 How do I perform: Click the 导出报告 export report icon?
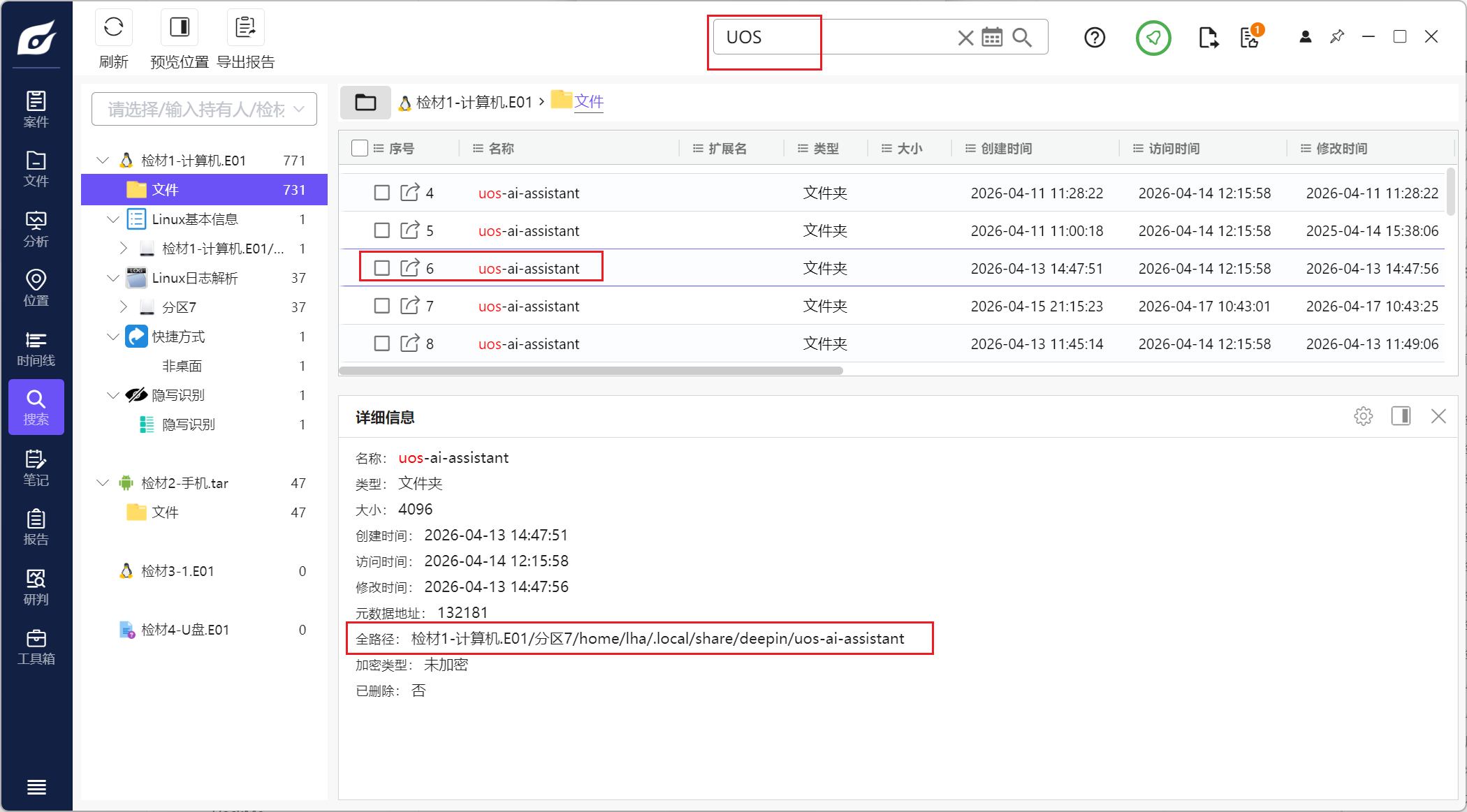click(246, 27)
